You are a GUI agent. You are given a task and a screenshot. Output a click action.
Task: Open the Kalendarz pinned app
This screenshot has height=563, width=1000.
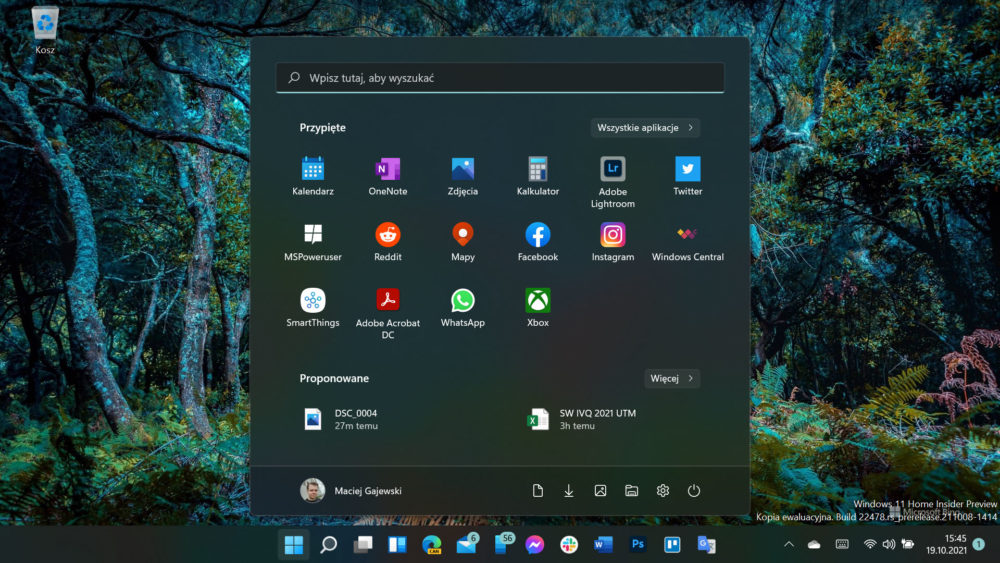[x=312, y=176]
